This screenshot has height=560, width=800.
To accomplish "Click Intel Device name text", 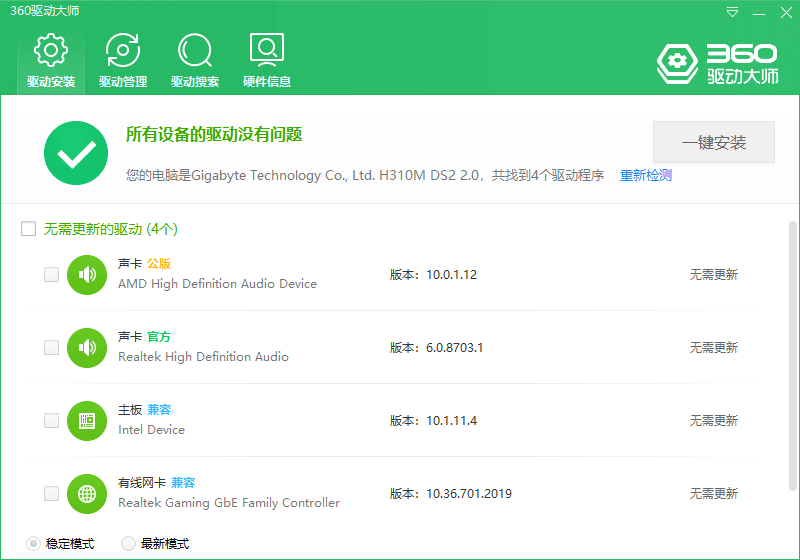I will click(151, 430).
